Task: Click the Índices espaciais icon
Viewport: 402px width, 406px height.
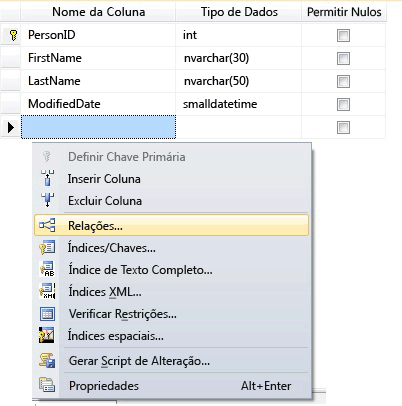Action: pos(47,335)
